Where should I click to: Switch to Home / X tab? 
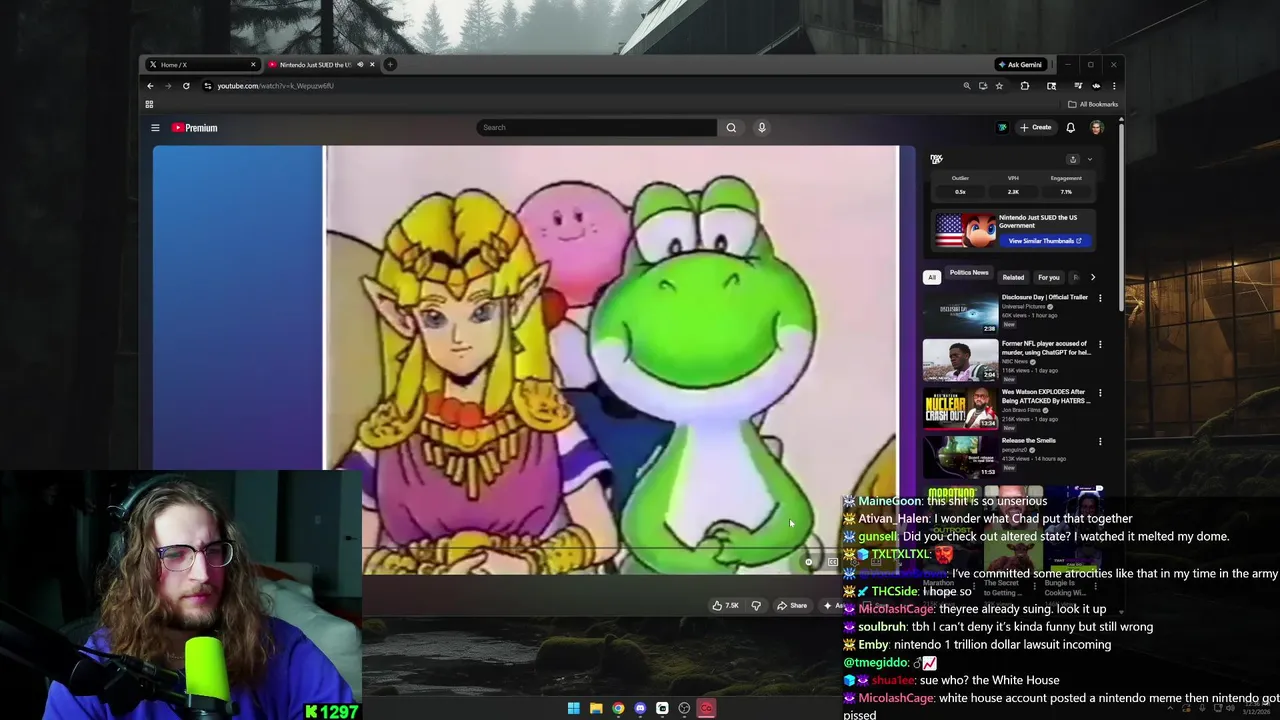(201, 65)
